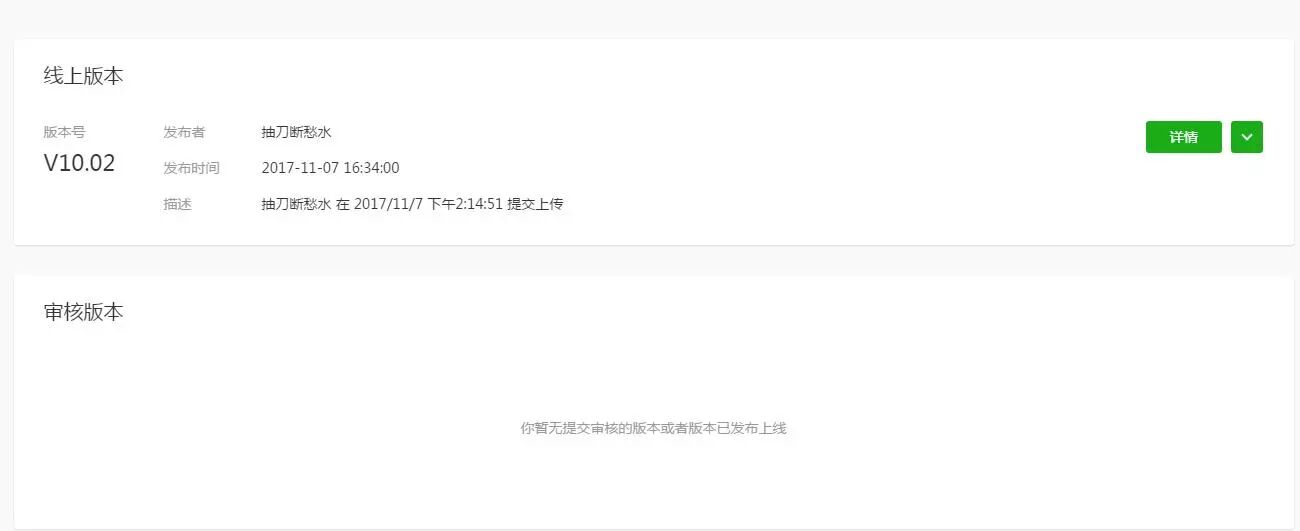The image size is (1300, 531).
Task: Click the 发布时间 field label
Action: [191, 168]
